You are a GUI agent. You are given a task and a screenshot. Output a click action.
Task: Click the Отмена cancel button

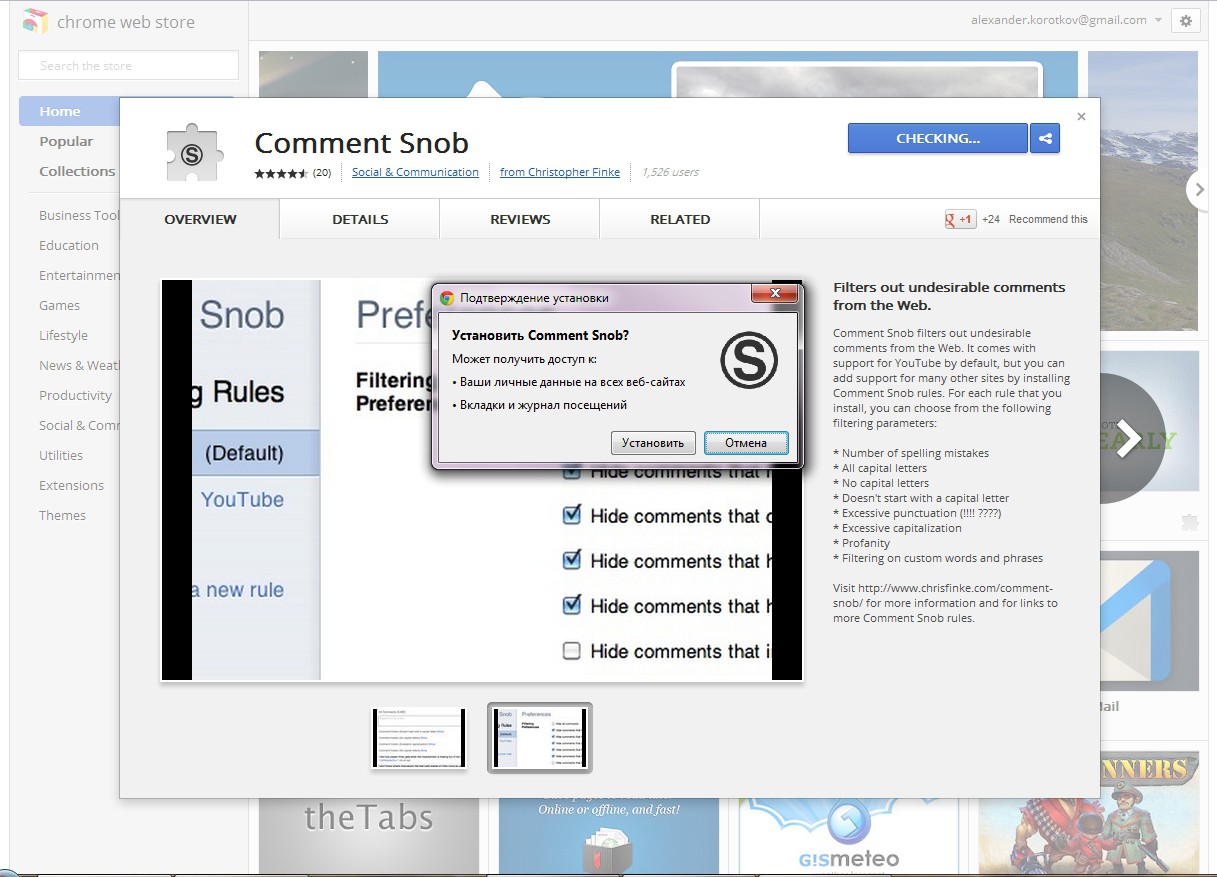pyautogui.click(x=746, y=443)
